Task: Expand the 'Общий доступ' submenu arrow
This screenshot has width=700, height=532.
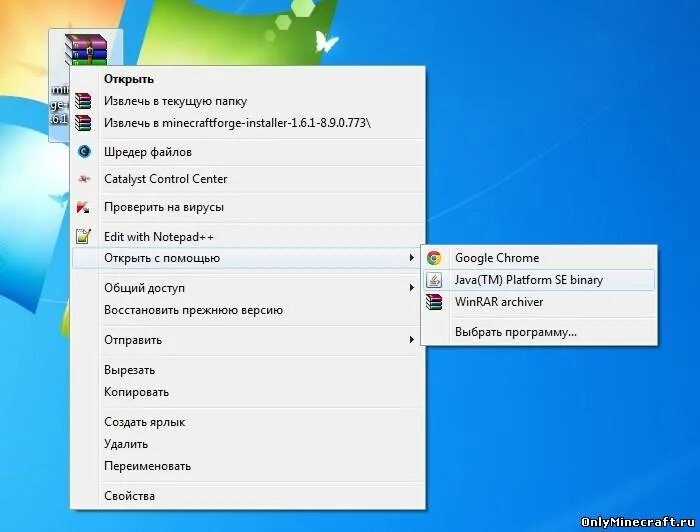Action: [x=411, y=288]
